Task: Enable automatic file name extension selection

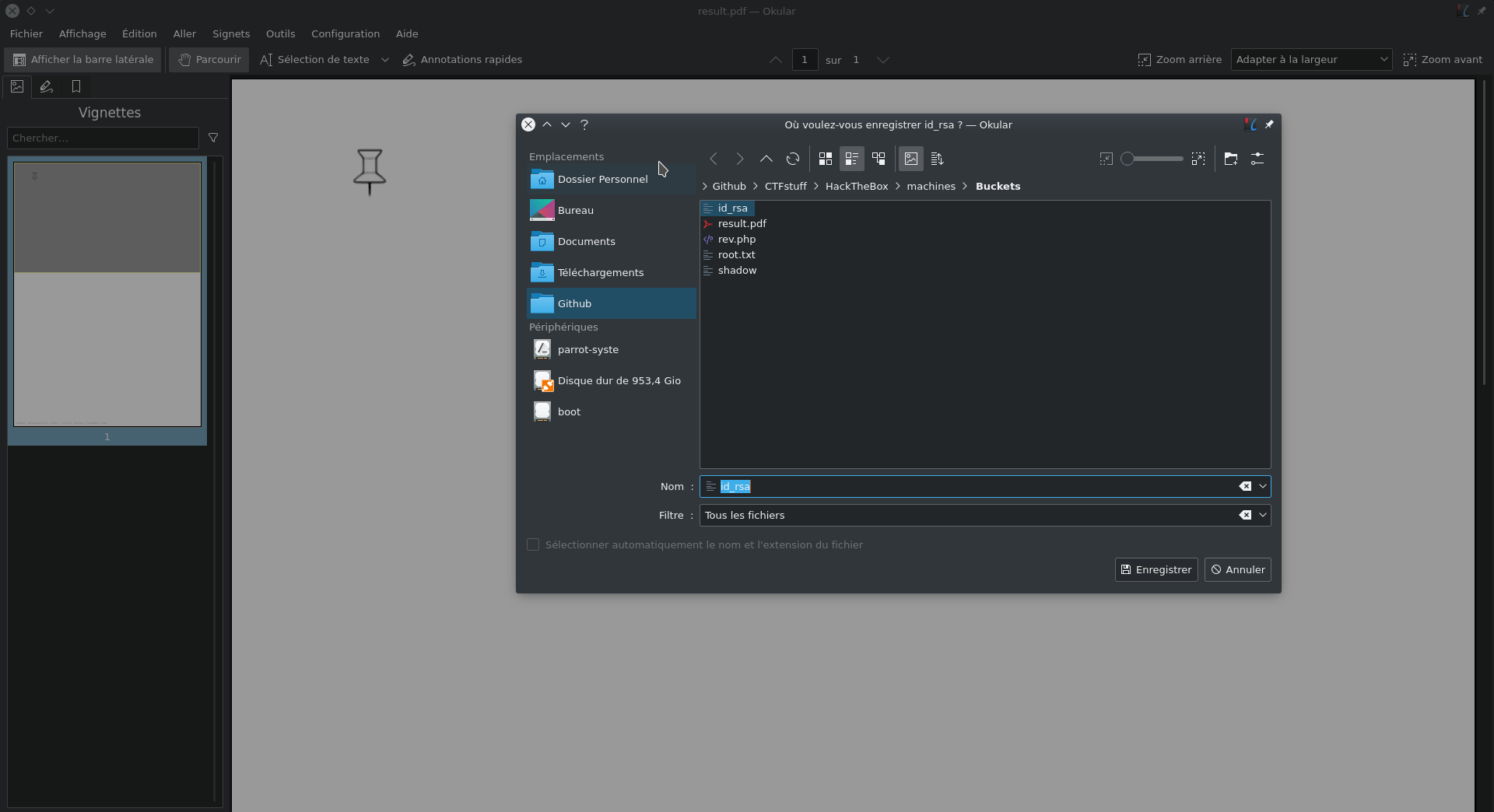Action: pos(533,544)
